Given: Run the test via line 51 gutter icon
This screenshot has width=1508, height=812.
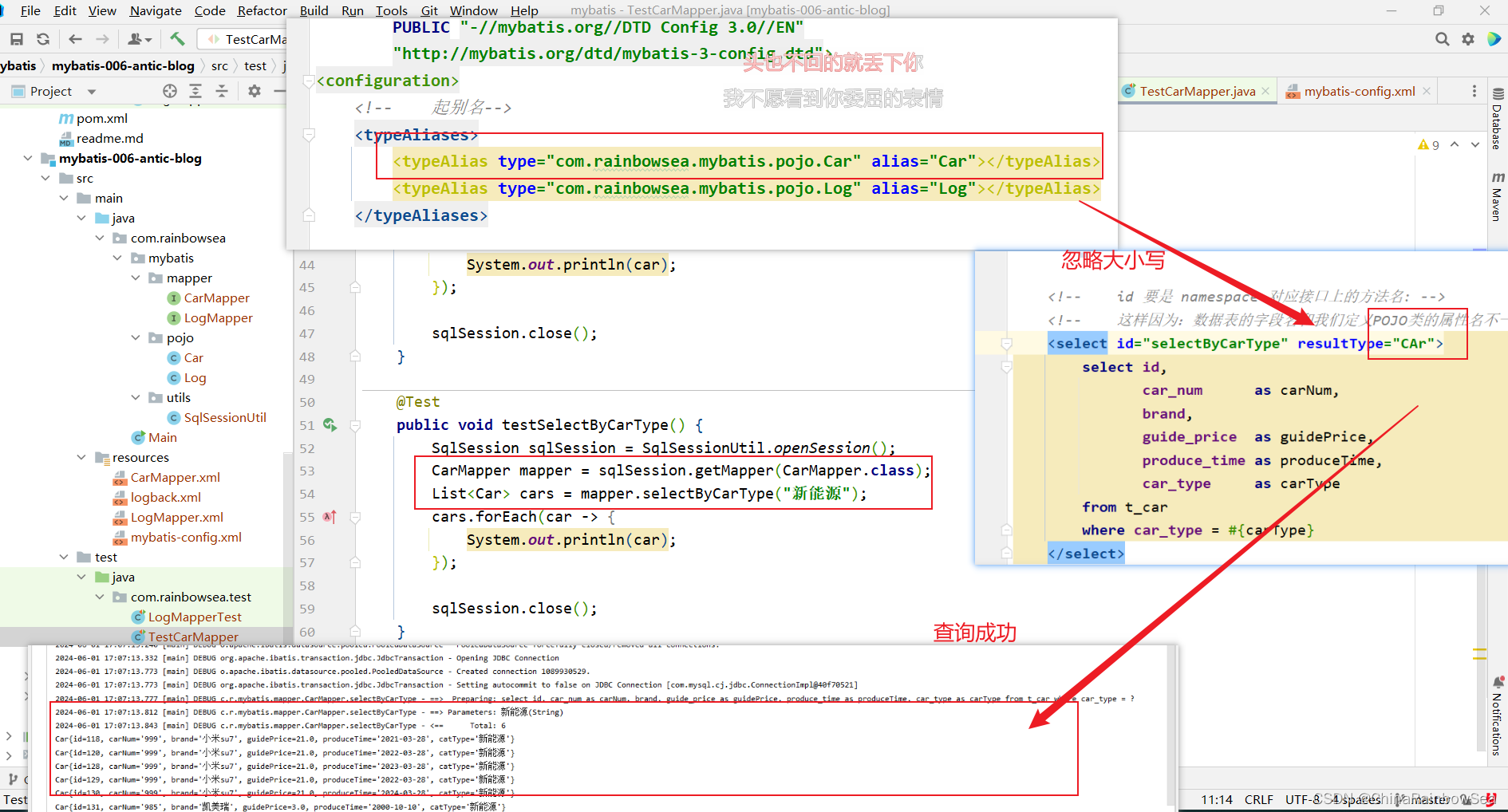Looking at the screenshot, I should tap(330, 425).
